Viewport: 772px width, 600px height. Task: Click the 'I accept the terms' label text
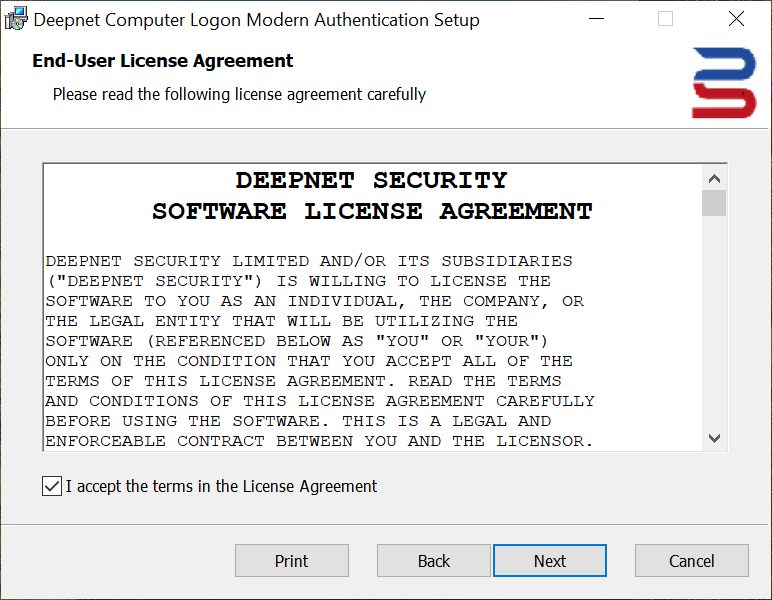pos(221,487)
